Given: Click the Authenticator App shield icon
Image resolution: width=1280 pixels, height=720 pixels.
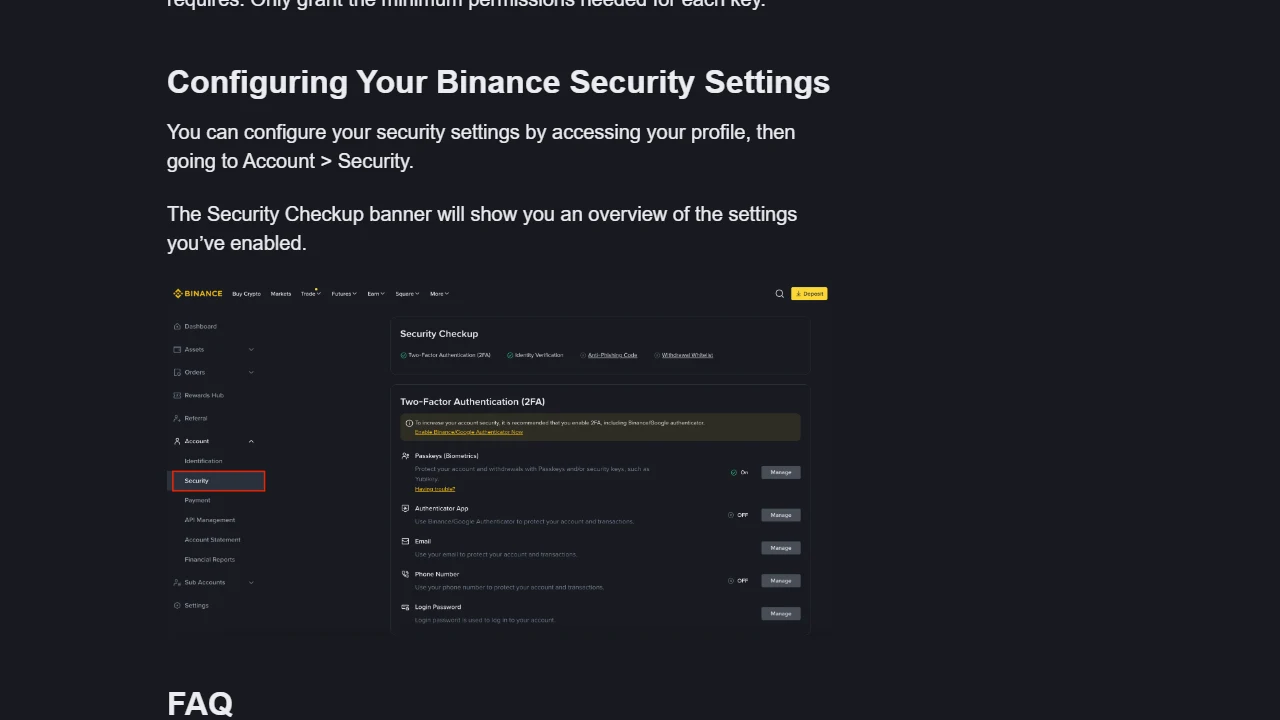Looking at the screenshot, I should click(405, 508).
